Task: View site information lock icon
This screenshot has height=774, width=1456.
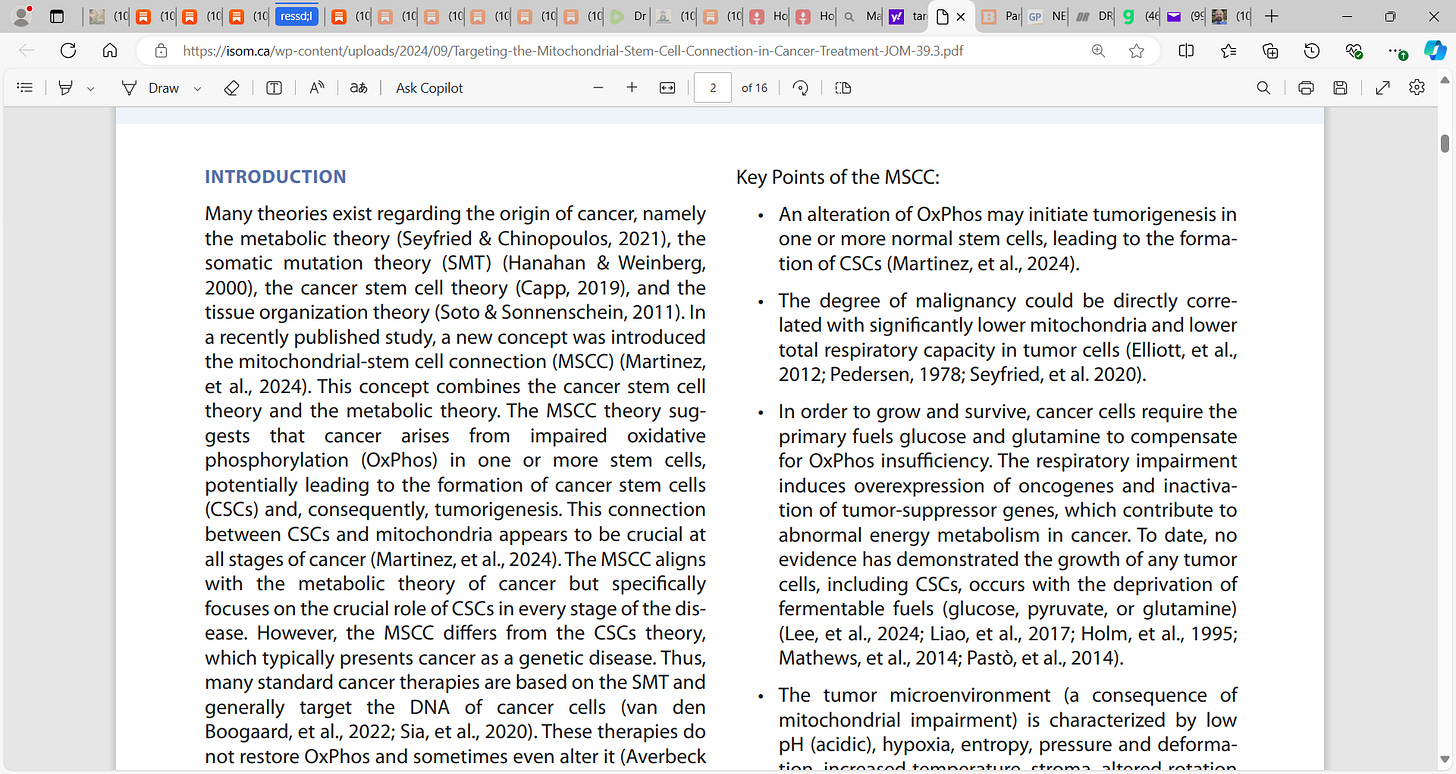Action: click(160, 51)
